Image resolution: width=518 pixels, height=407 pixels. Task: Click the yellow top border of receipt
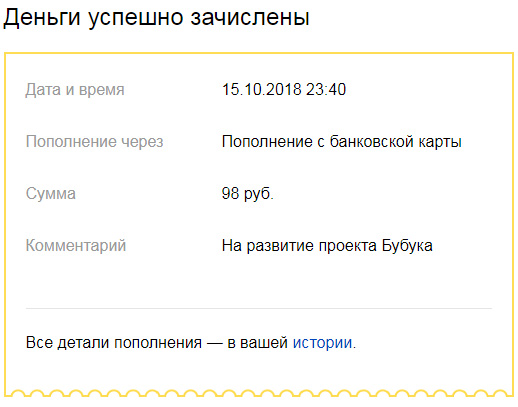[259, 53]
